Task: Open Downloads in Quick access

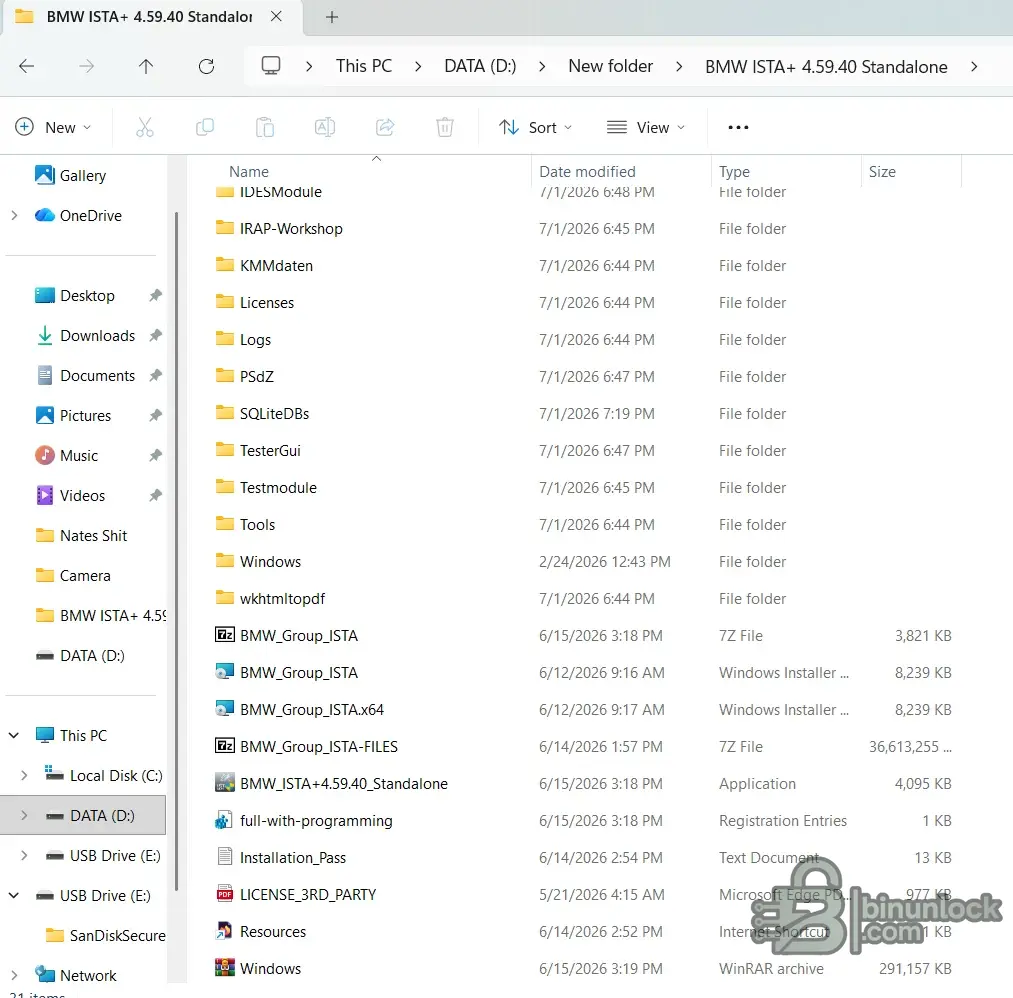Action: (x=98, y=336)
